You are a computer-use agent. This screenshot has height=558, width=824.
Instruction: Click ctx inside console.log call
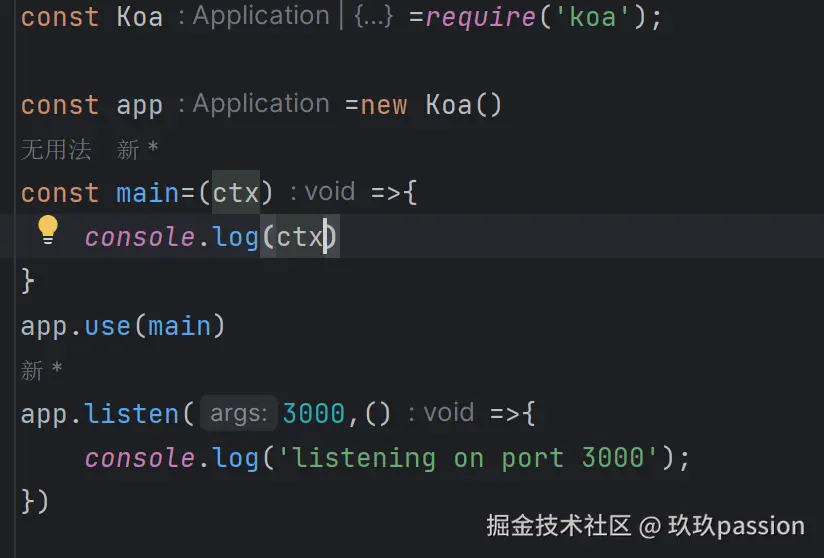(x=300, y=237)
